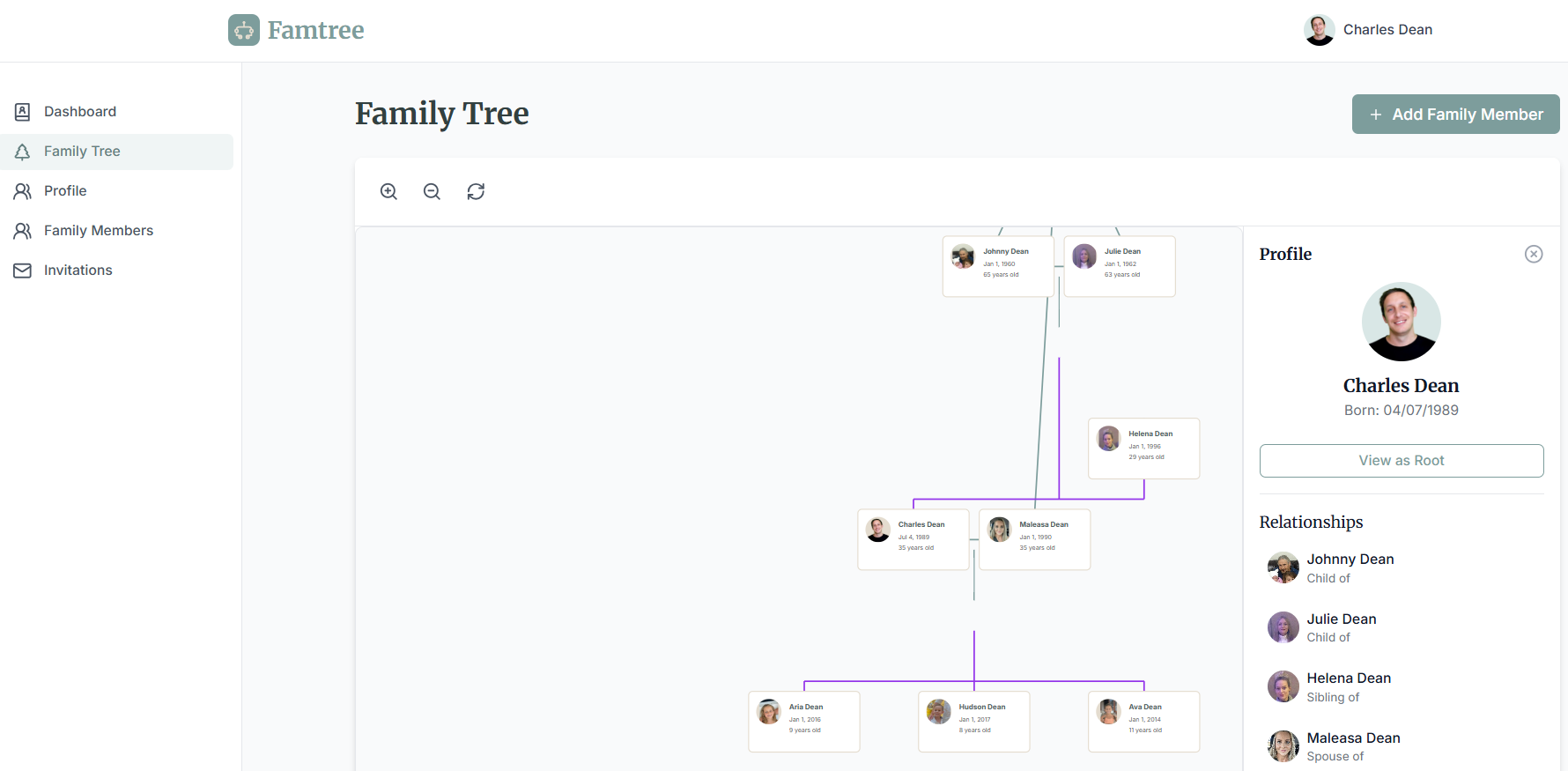1568x771 pixels.
Task: Select Julie Dean node in tree
Action: click(1119, 265)
